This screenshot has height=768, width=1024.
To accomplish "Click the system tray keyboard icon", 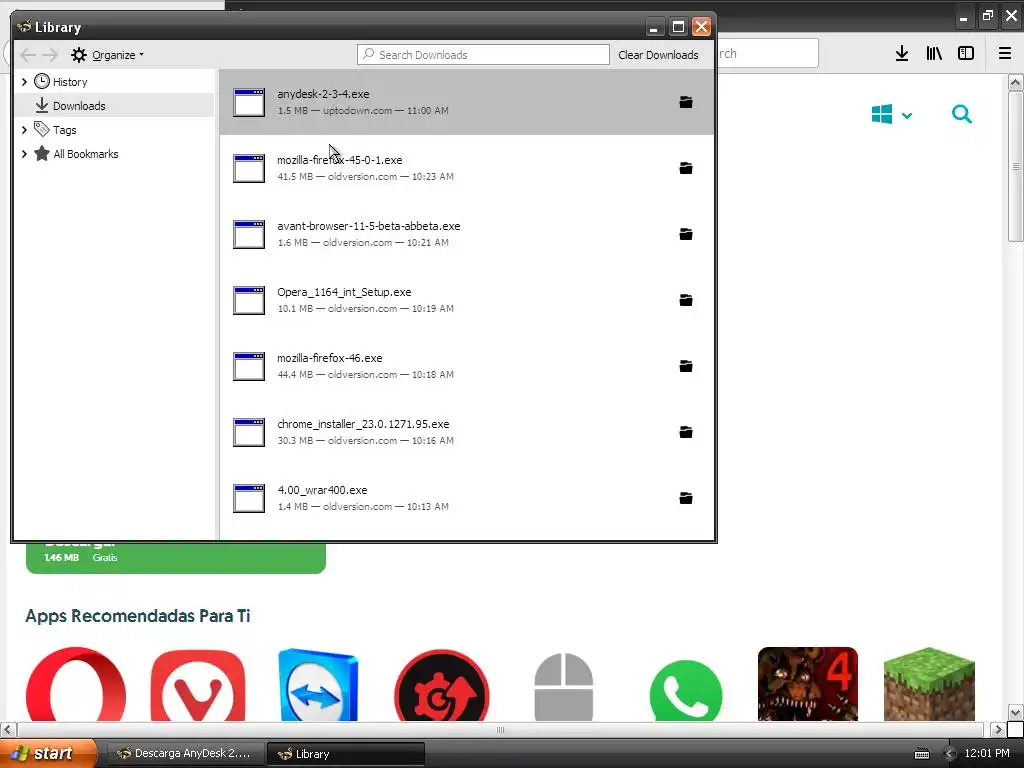I will 921,754.
